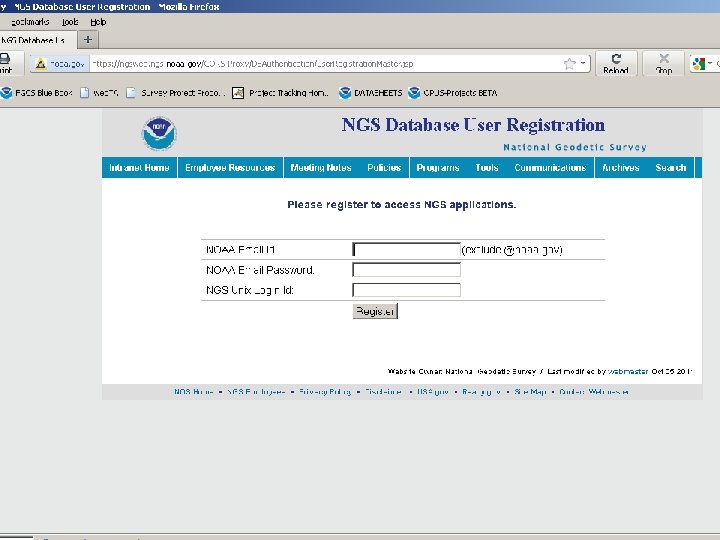Open Meeting Notes nav item
Screen dimensions: 720x540
(321, 168)
